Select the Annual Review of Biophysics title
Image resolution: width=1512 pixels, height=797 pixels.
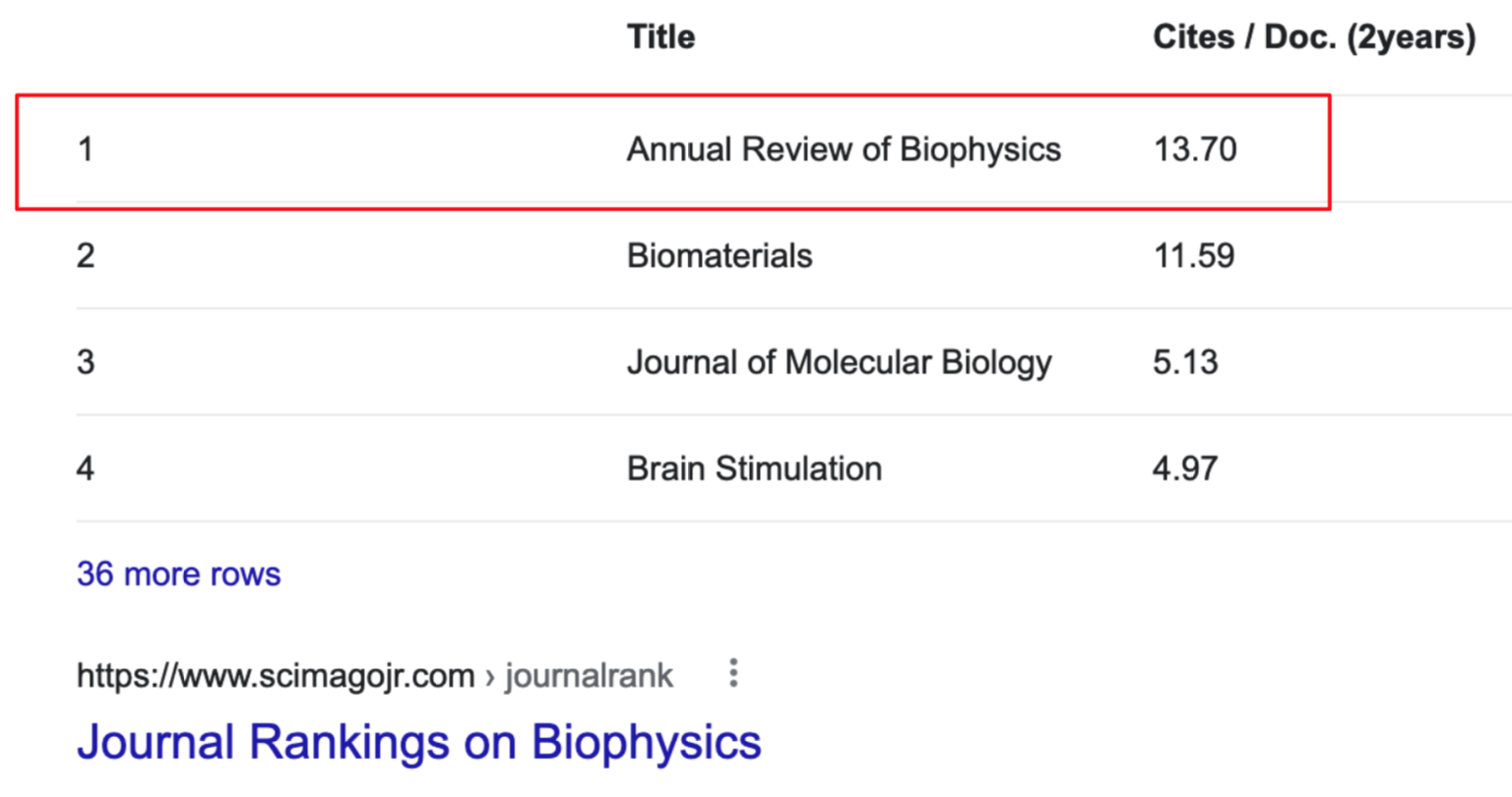click(x=844, y=150)
